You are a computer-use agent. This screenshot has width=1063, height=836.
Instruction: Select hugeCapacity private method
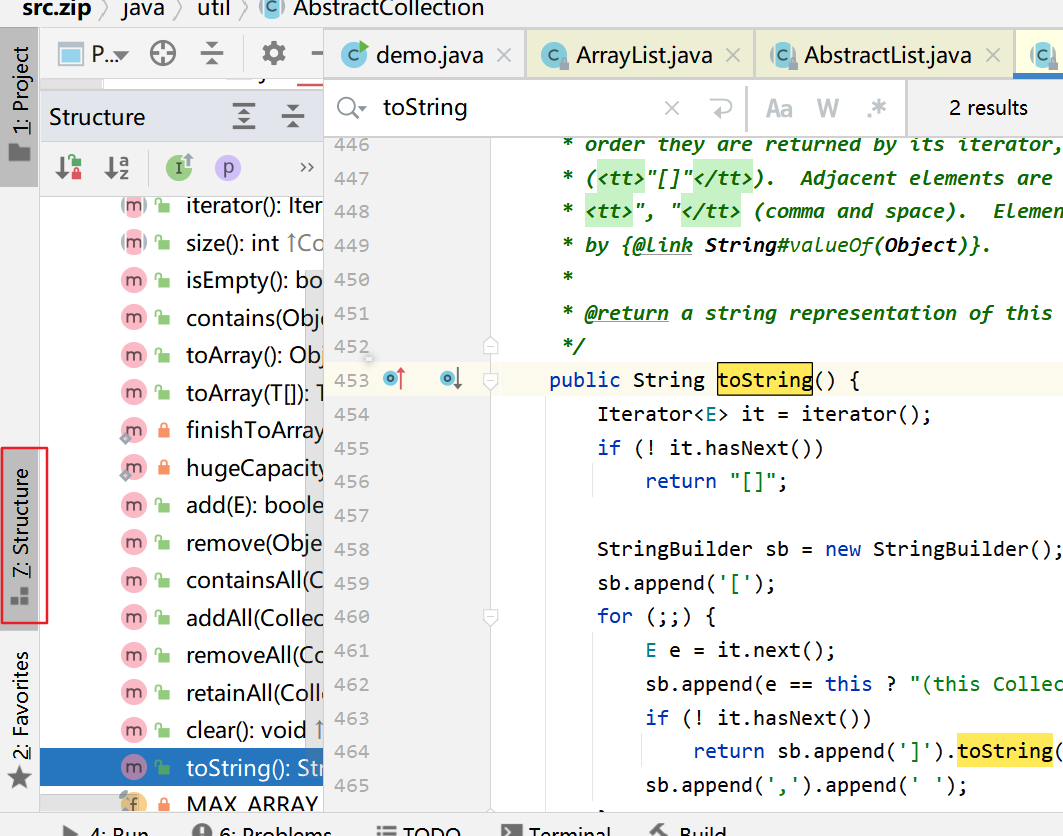pyautogui.click(x=182, y=468)
